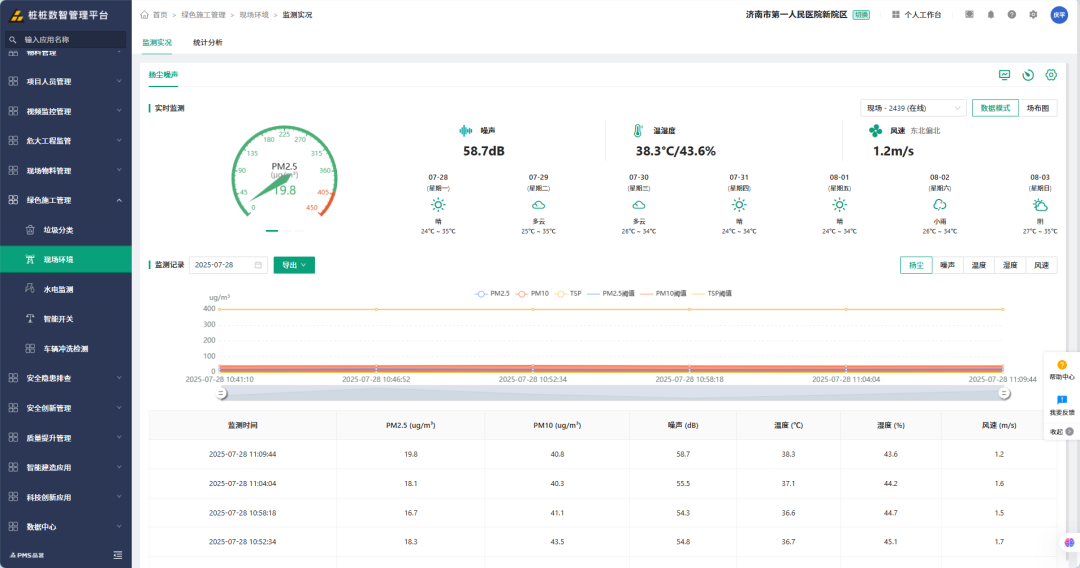1080x568 pixels.
Task: Click the chart zoom slider right handle
Action: pyautogui.click(x=1004, y=394)
